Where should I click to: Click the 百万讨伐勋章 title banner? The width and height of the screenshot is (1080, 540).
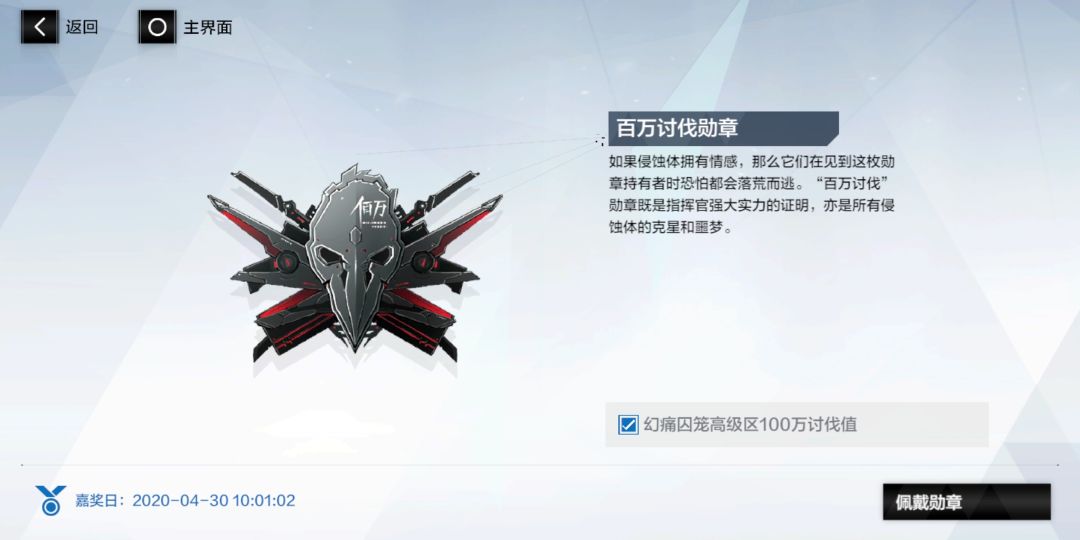723,128
